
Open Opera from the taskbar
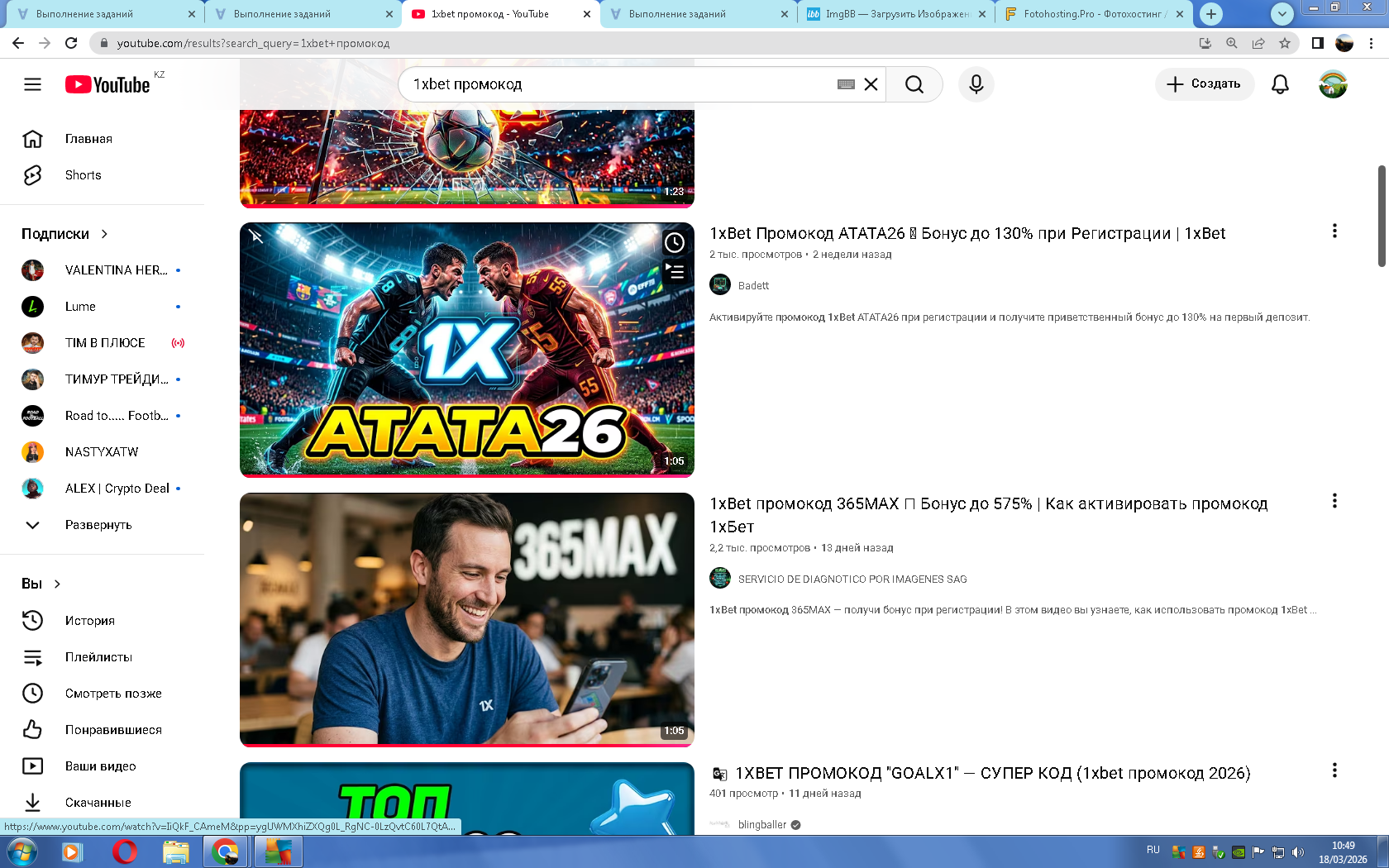(124, 851)
